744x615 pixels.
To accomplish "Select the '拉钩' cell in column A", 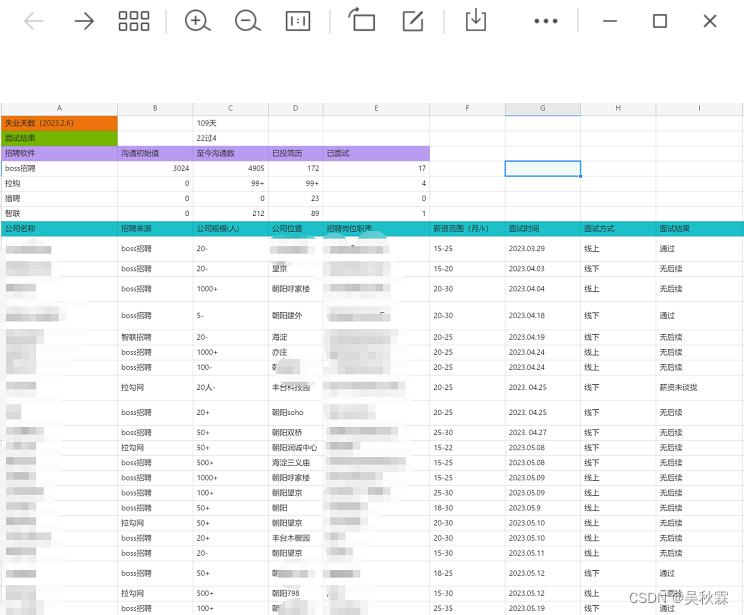I will point(59,184).
